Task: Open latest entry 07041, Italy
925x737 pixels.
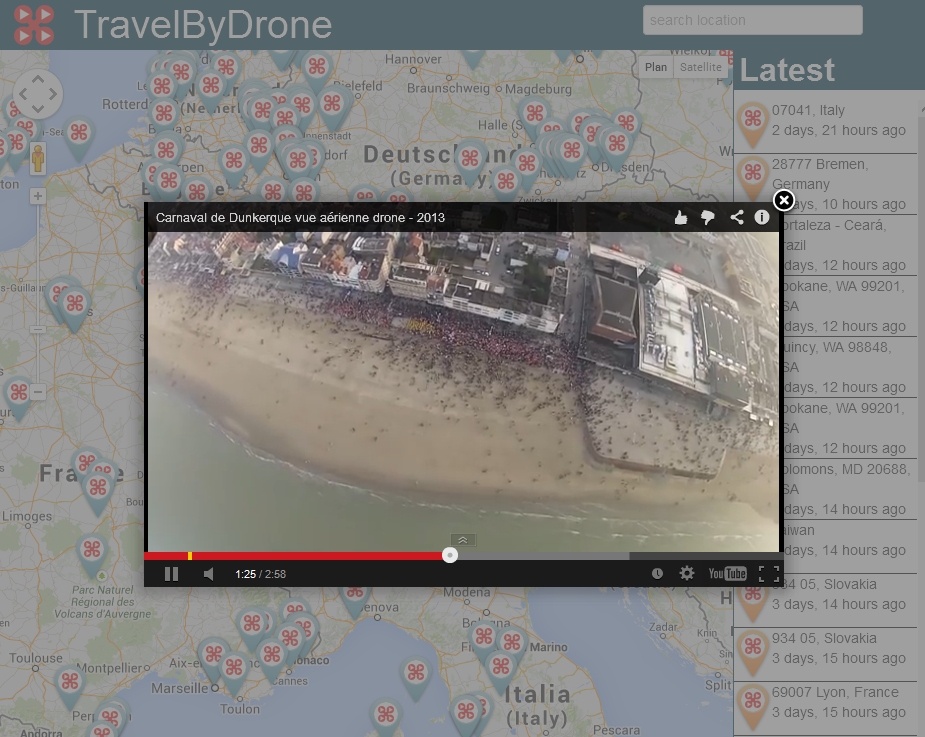Action: point(825,120)
